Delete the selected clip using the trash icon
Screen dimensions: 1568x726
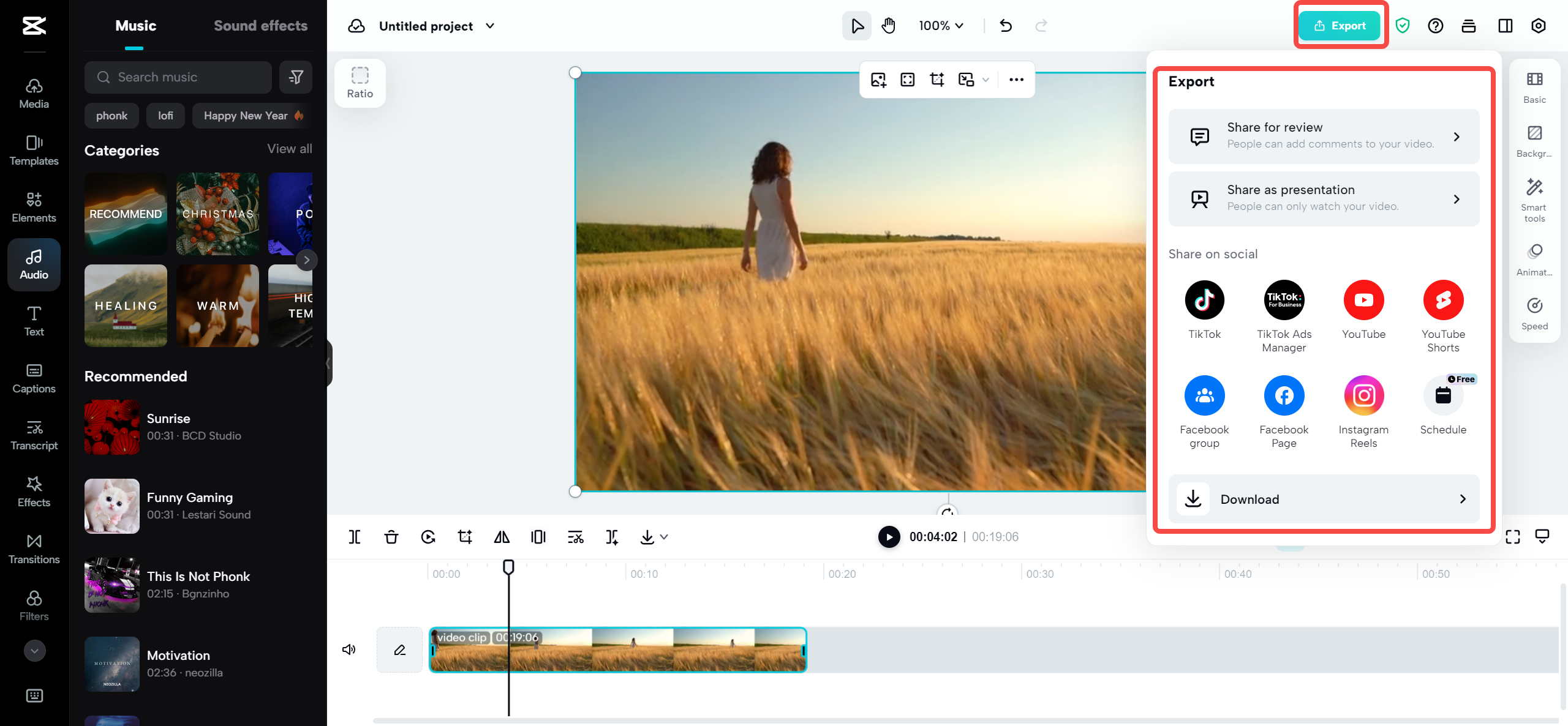coord(391,537)
